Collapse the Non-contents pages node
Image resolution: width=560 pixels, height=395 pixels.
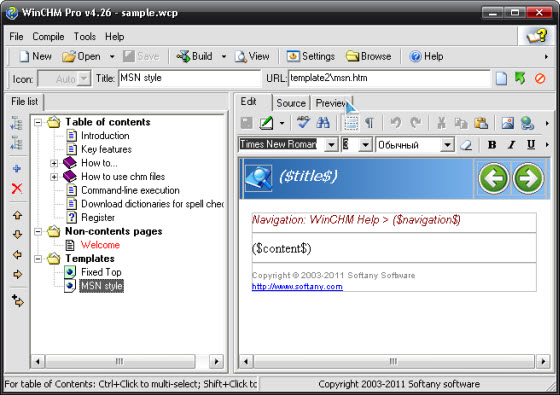[38, 232]
